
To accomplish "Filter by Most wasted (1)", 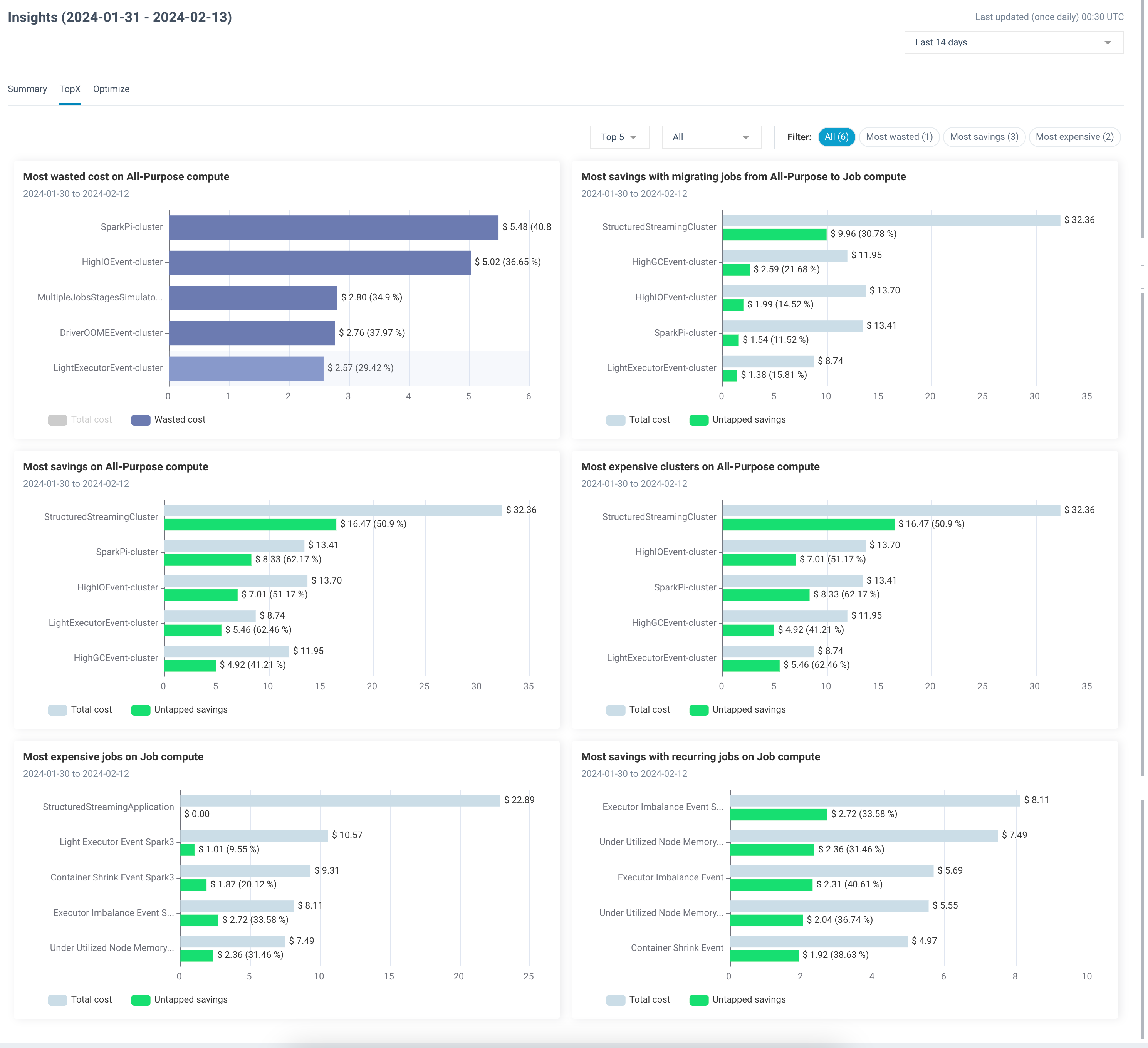I will coord(899,137).
